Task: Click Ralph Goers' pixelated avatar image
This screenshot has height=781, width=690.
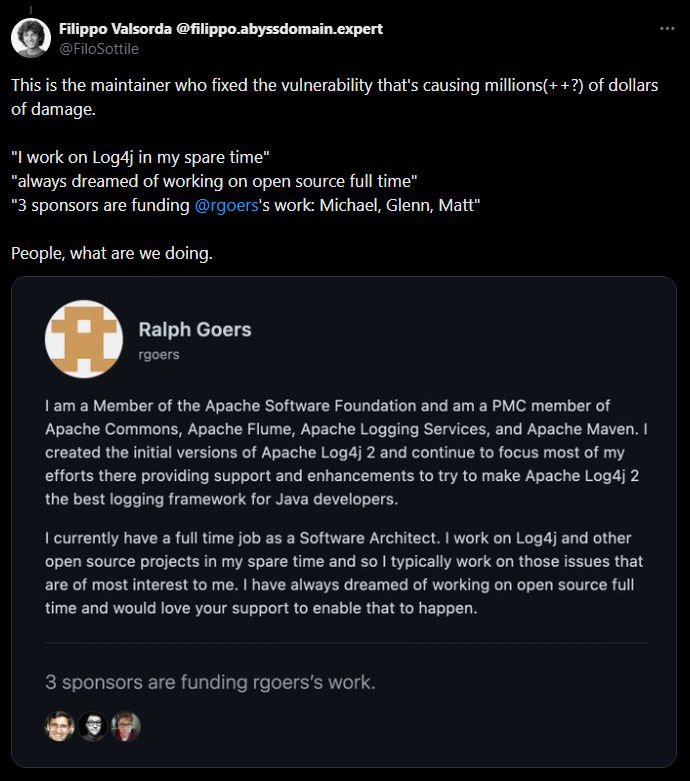Action: coord(84,339)
